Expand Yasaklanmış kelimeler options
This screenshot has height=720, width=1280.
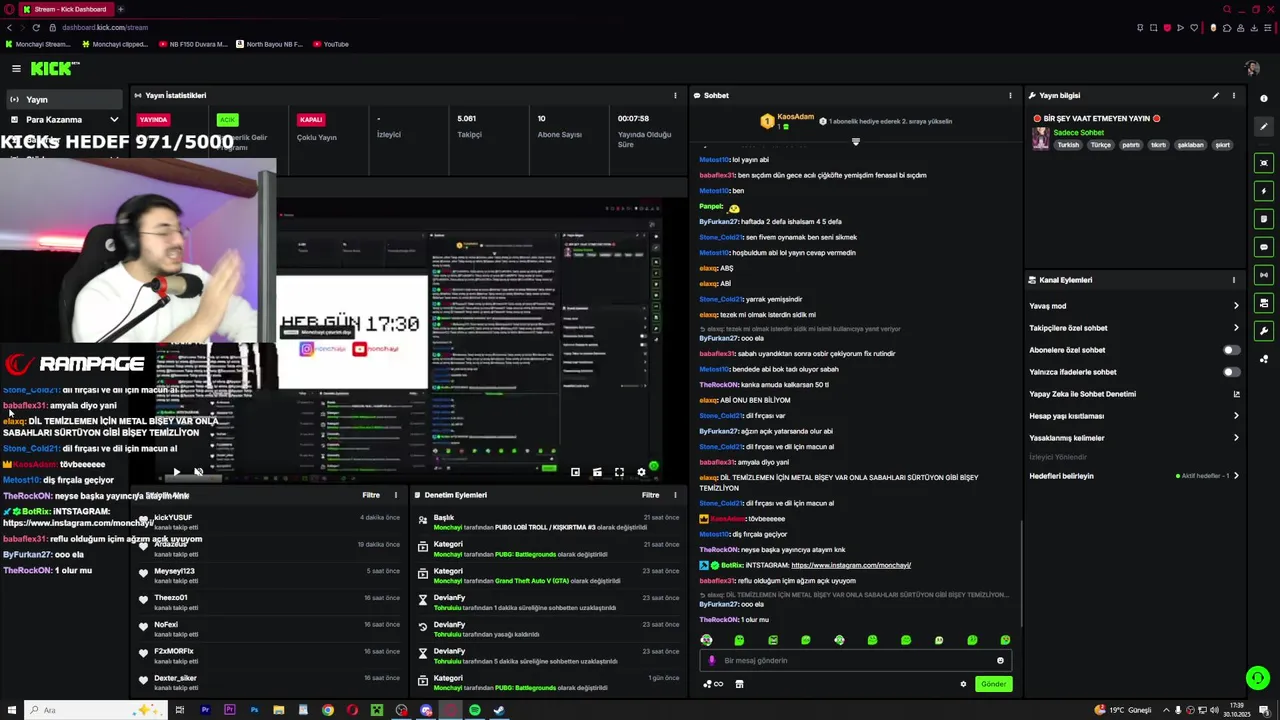(x=1236, y=438)
